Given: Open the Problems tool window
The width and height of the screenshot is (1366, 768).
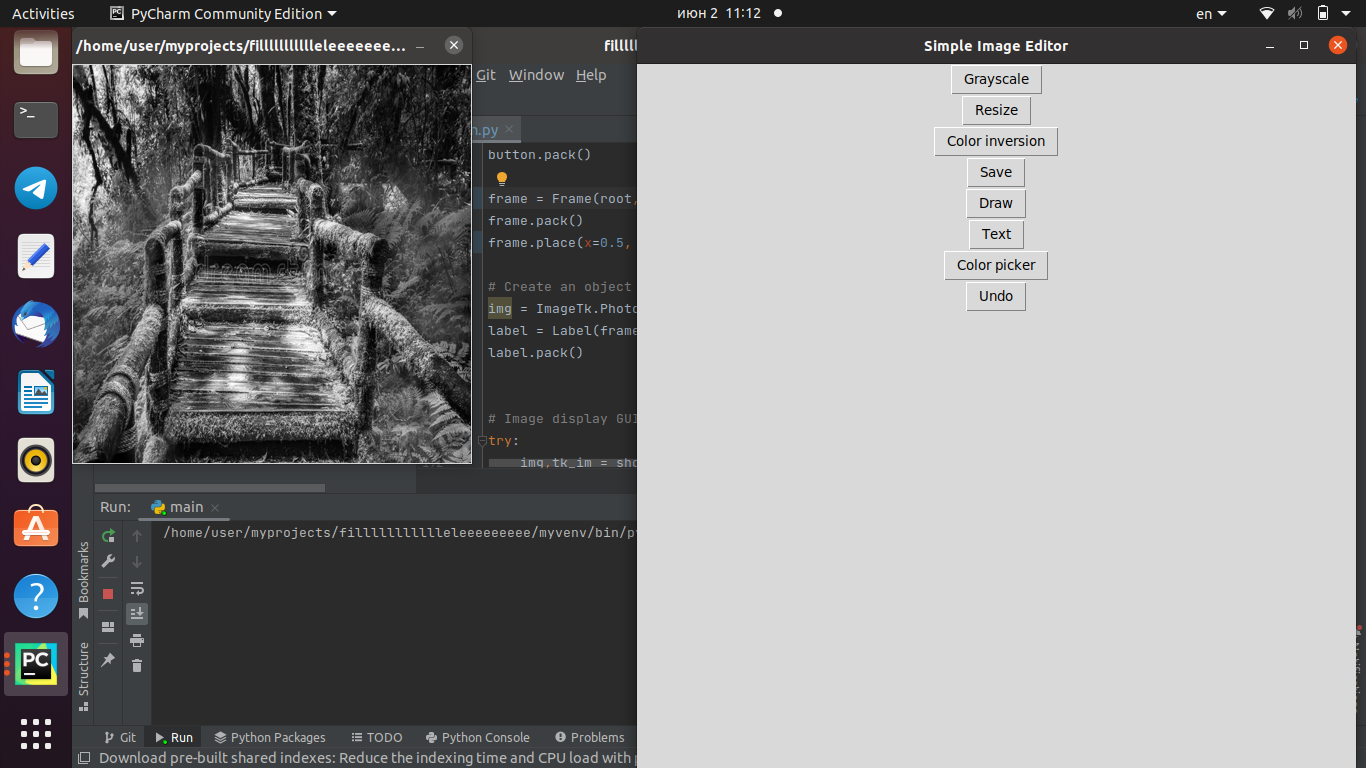Looking at the screenshot, I should coord(590,737).
